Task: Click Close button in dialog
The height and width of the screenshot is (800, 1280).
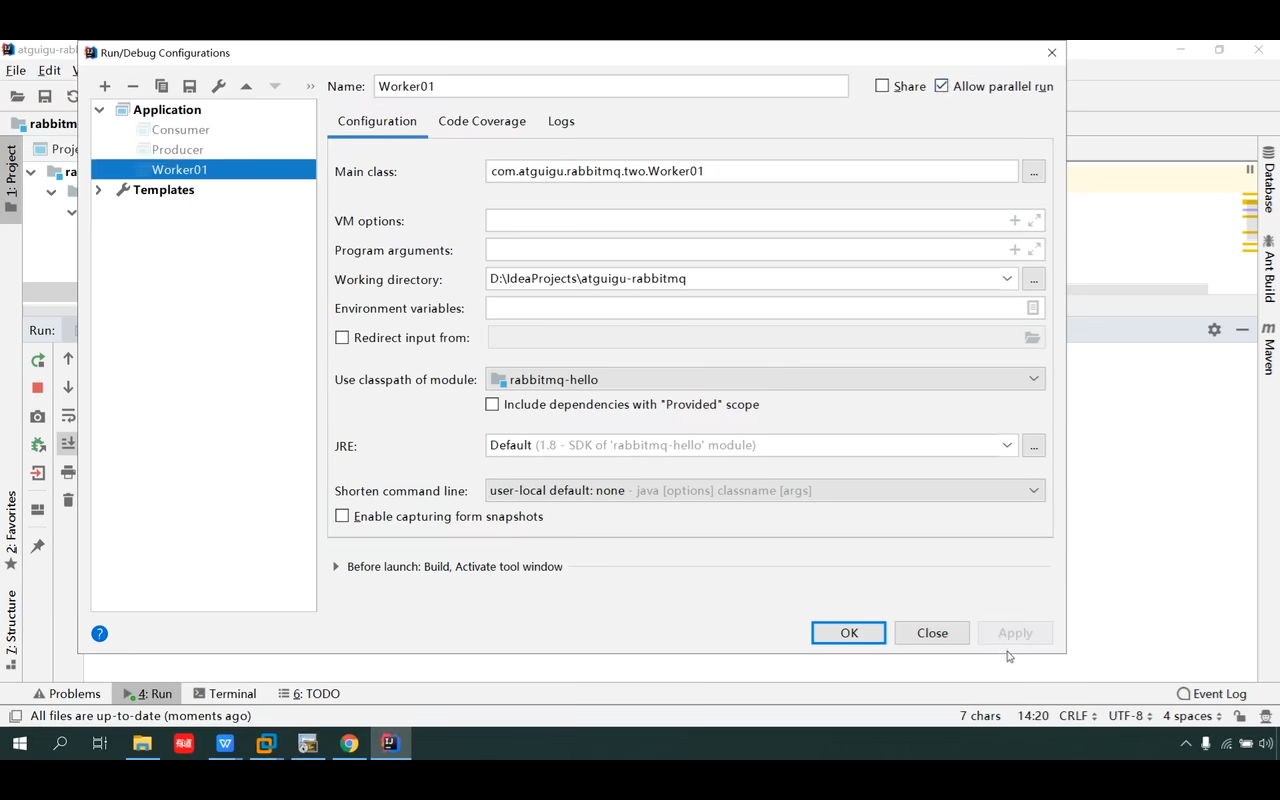Action: tap(932, 633)
